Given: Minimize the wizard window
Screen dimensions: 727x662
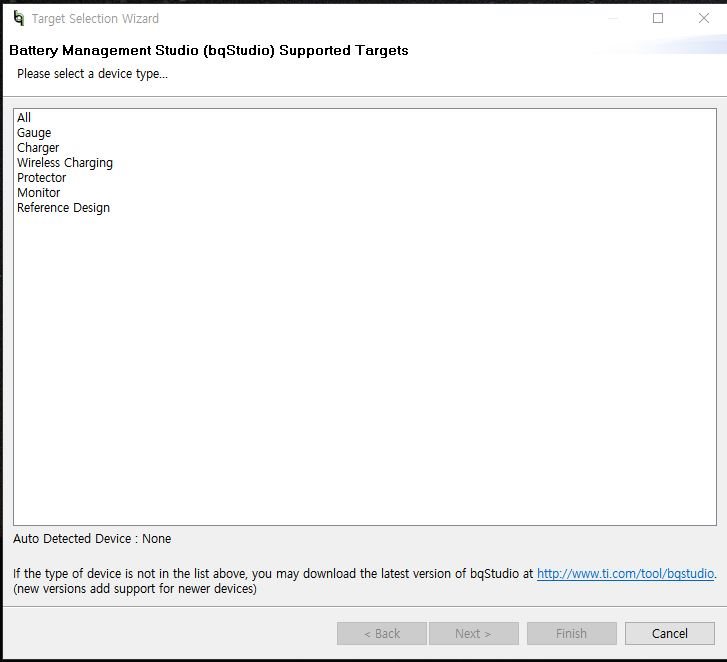Looking at the screenshot, I should tap(612, 18).
